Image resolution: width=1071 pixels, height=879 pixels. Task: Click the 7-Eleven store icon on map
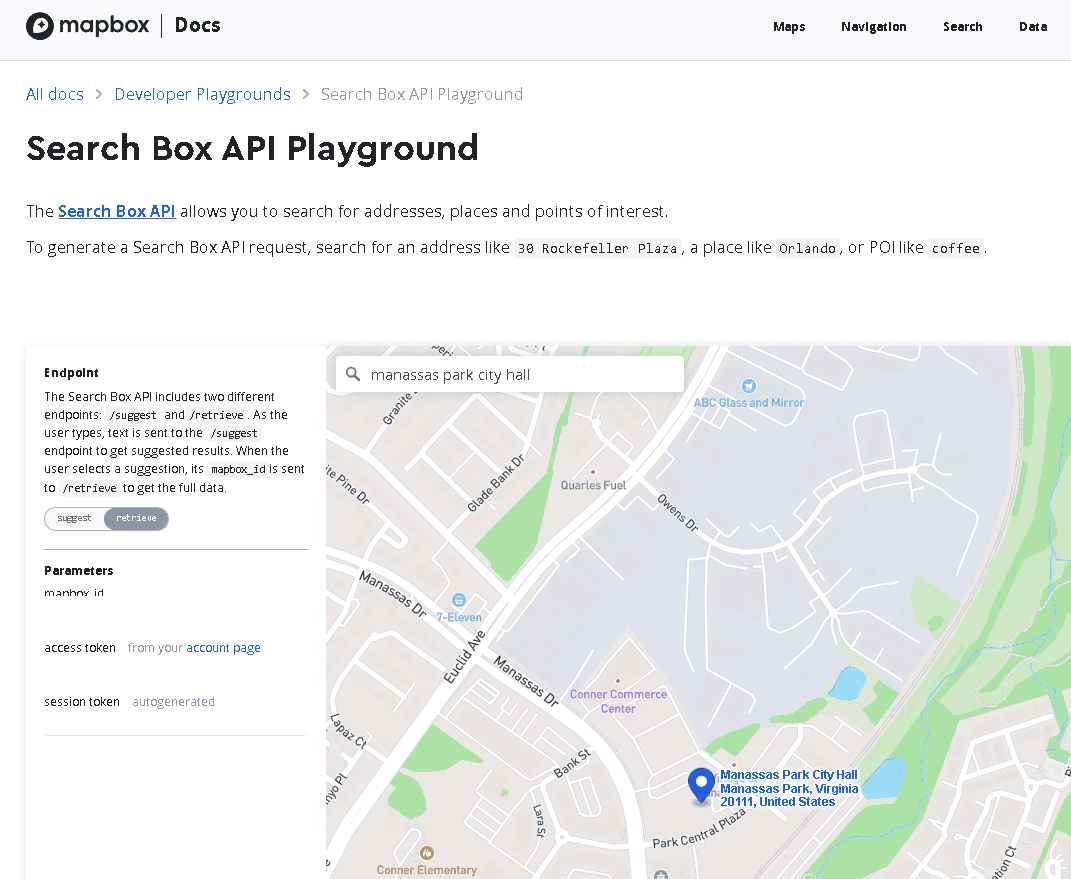coord(459,600)
